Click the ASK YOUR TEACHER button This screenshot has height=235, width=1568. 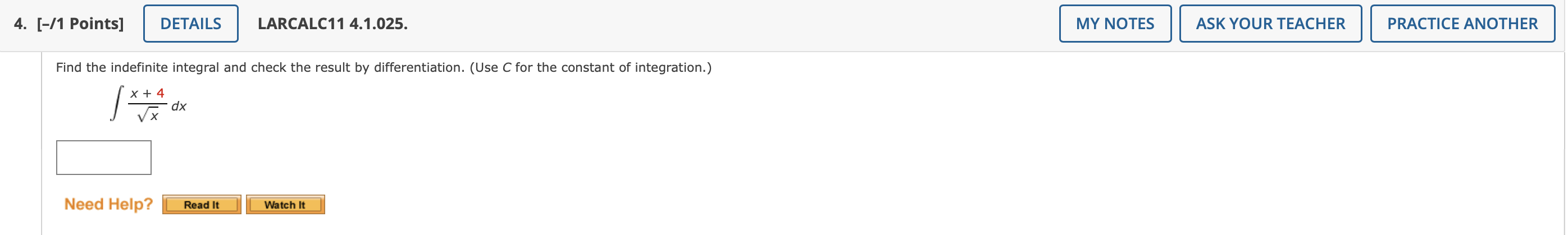[x=1270, y=24]
